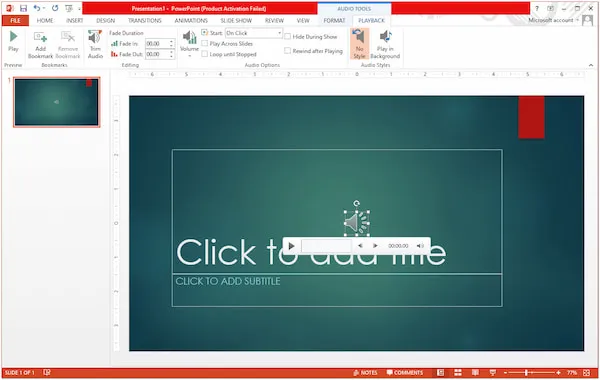This screenshot has height=380, width=600.
Task: Start Slide Show from status bar icon
Action: tap(493, 373)
